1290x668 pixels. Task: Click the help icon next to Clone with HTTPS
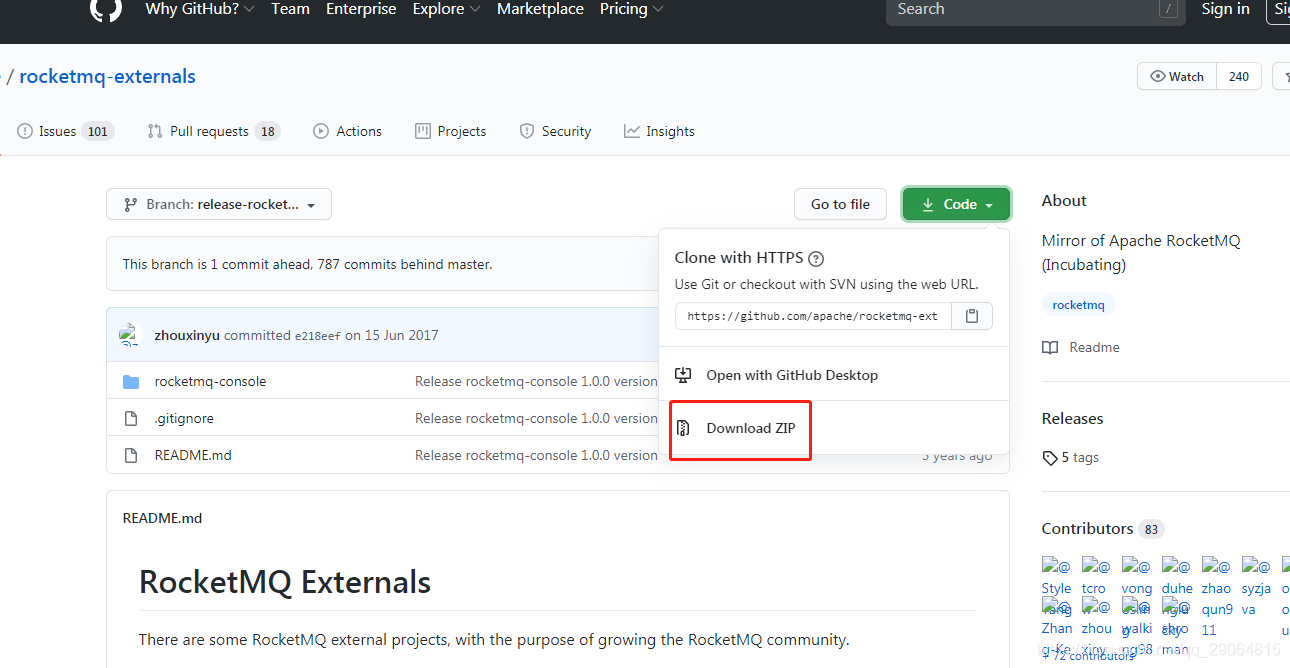pyautogui.click(x=816, y=258)
